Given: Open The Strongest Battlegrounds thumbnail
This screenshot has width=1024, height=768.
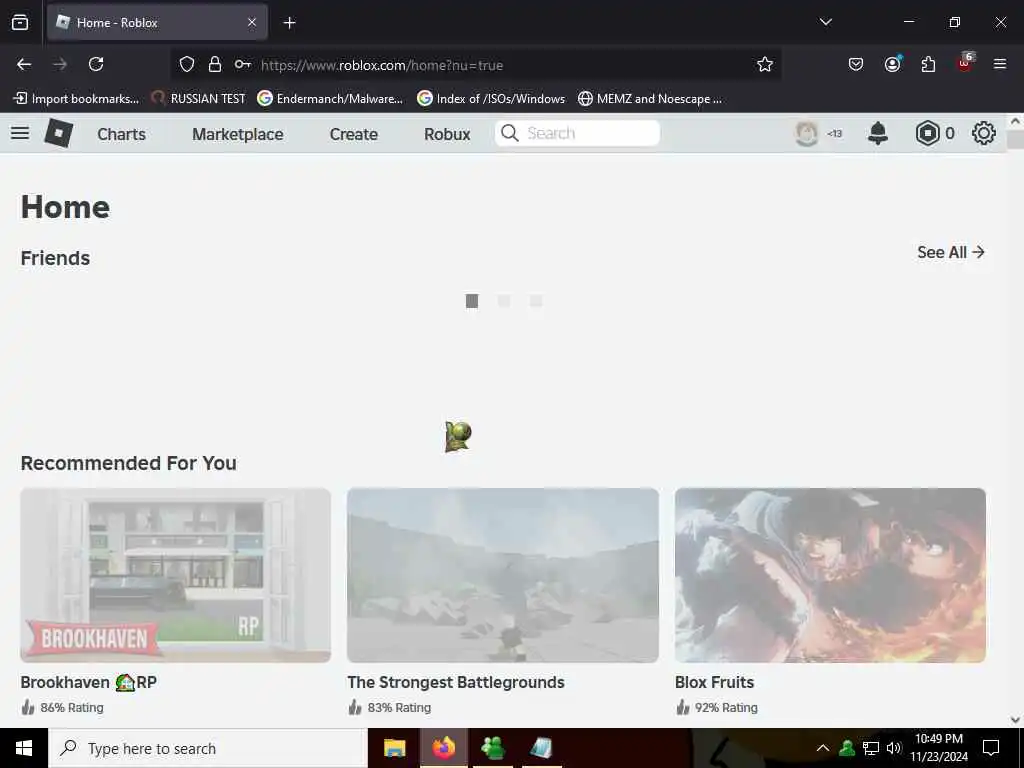Looking at the screenshot, I should tap(503, 575).
